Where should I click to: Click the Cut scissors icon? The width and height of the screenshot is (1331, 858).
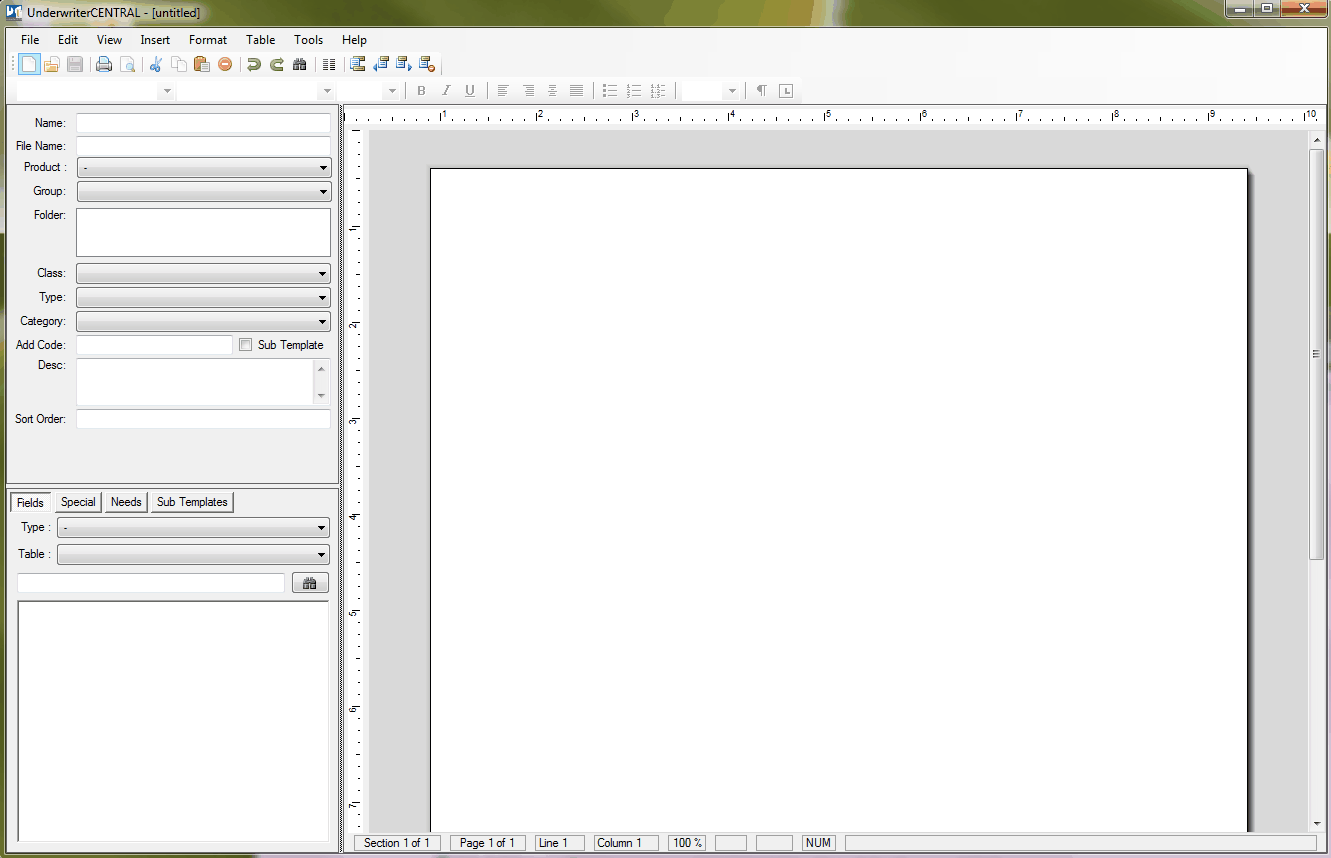click(155, 65)
